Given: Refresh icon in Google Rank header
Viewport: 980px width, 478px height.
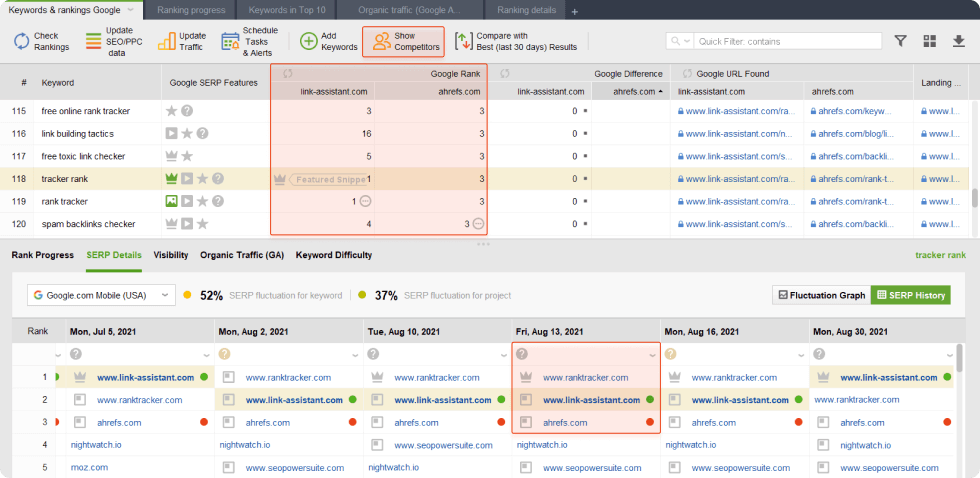Looking at the screenshot, I should pyautogui.click(x=288, y=74).
